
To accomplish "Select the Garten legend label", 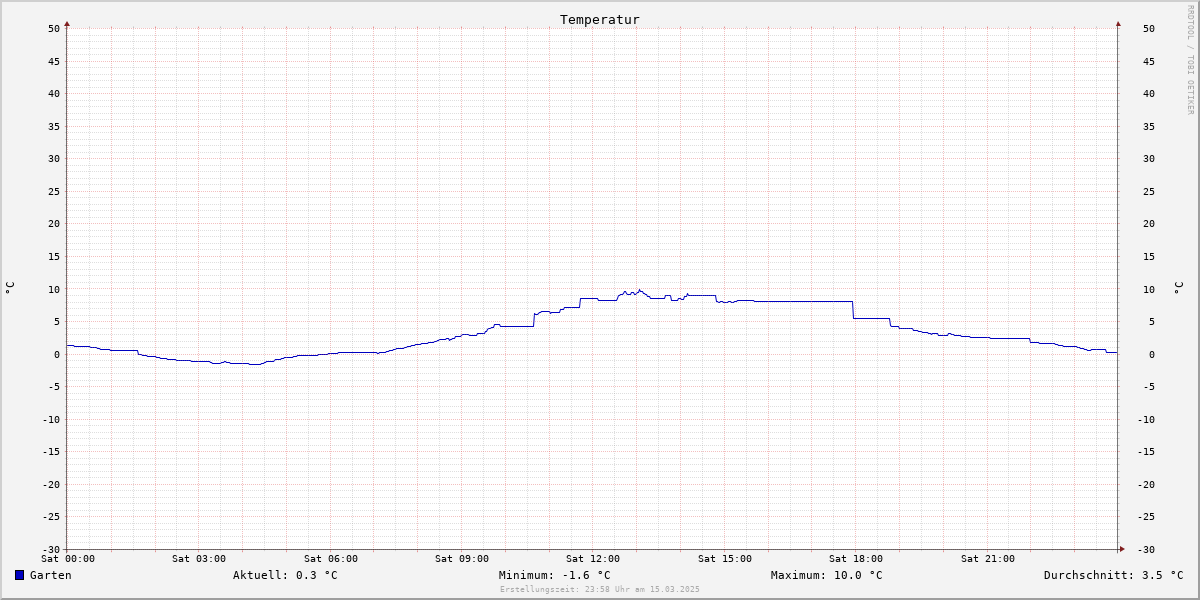I will coord(50,575).
